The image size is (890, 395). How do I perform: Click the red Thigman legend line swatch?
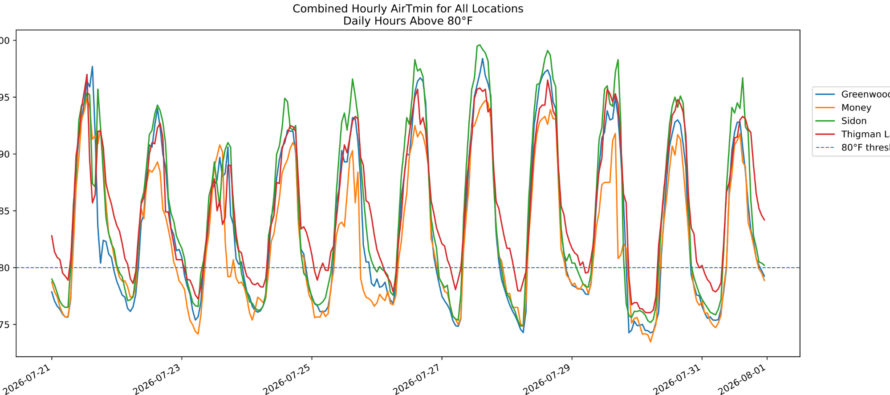(825, 135)
